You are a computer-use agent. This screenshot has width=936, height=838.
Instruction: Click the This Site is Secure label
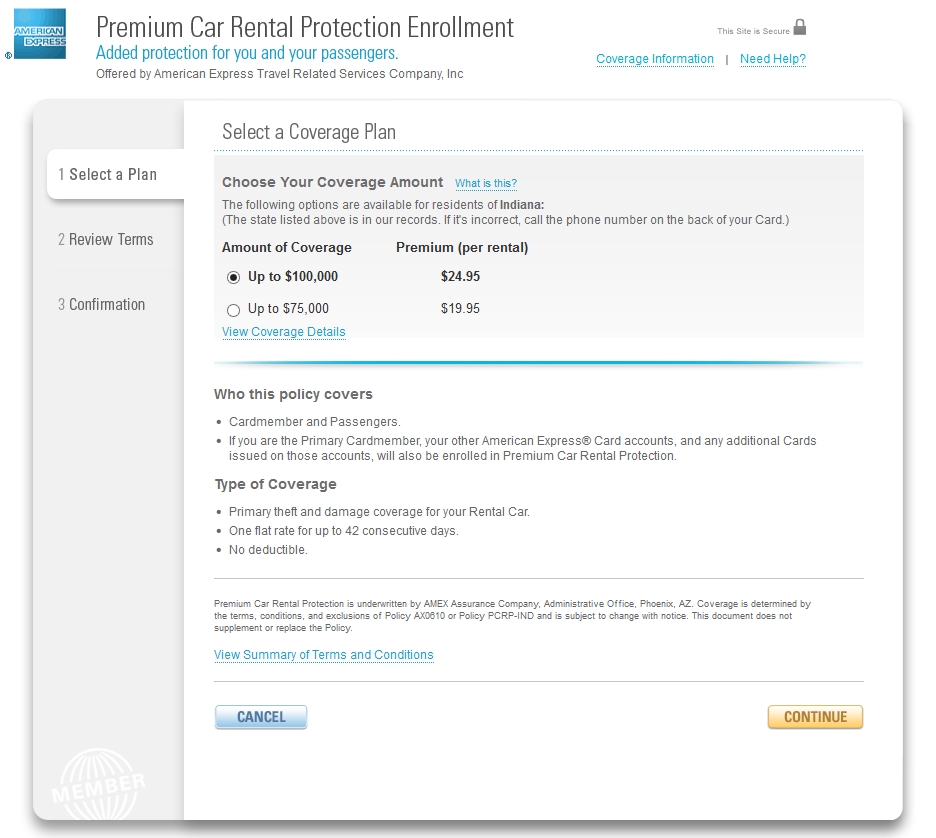click(x=752, y=30)
